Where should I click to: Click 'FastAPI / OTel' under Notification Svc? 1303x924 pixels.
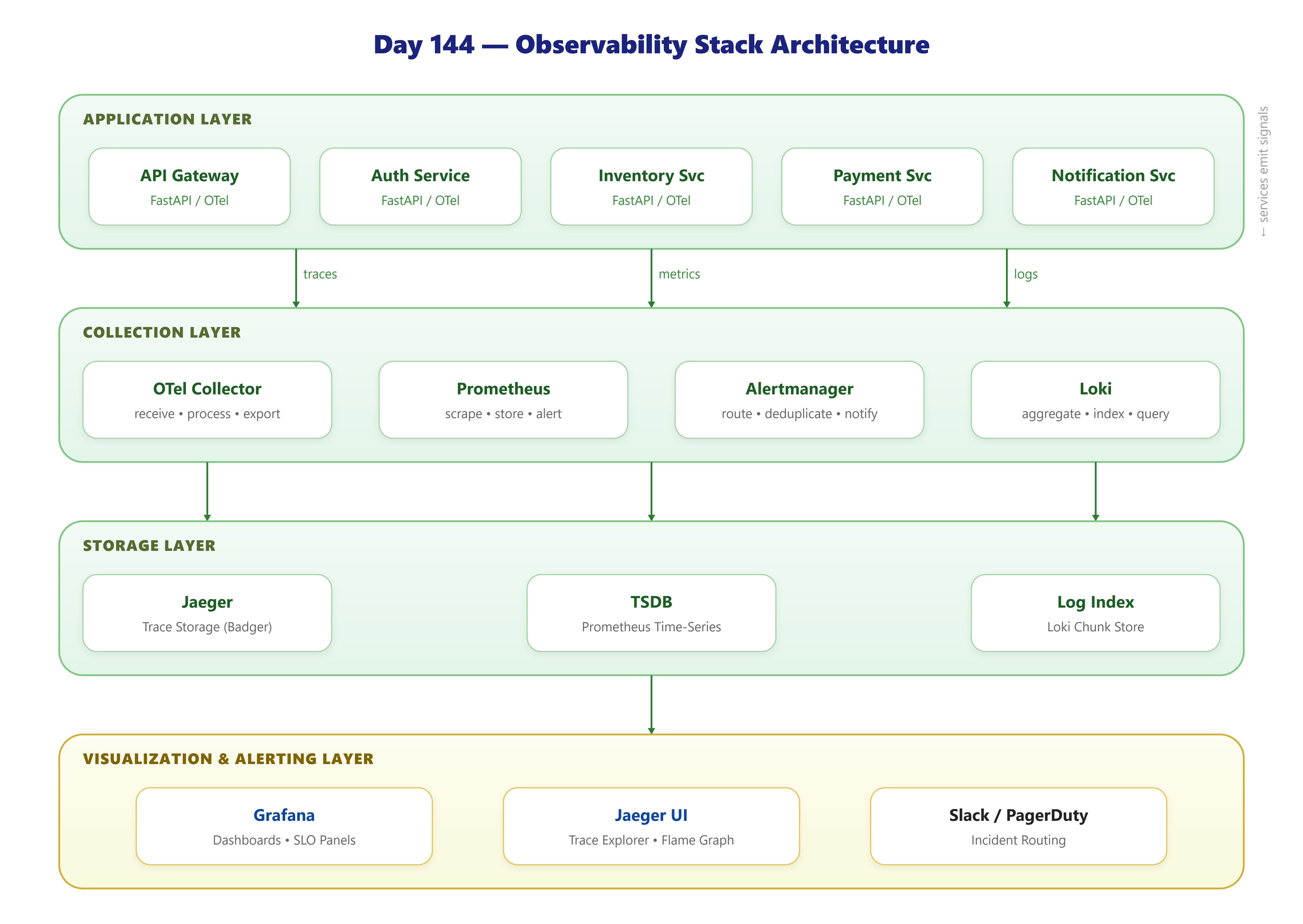tap(1113, 201)
